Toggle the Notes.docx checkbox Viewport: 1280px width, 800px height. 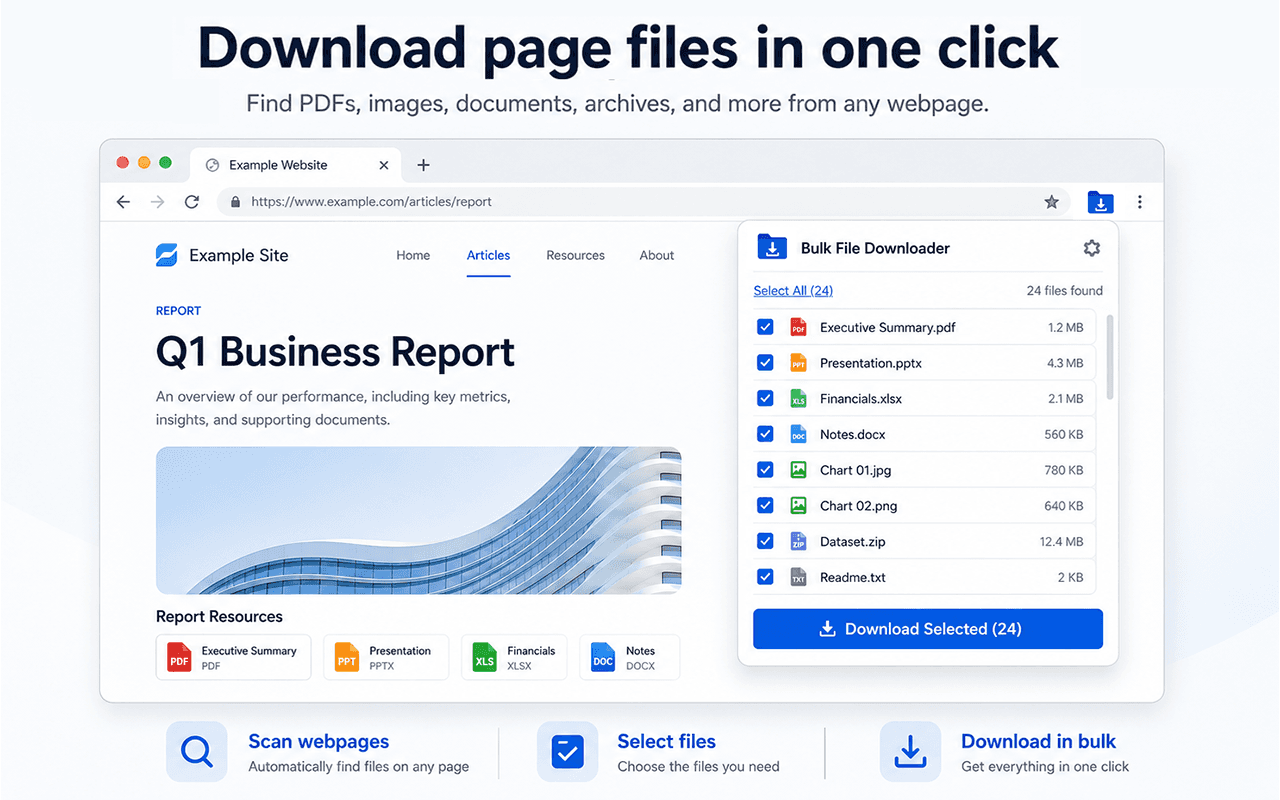(765, 434)
